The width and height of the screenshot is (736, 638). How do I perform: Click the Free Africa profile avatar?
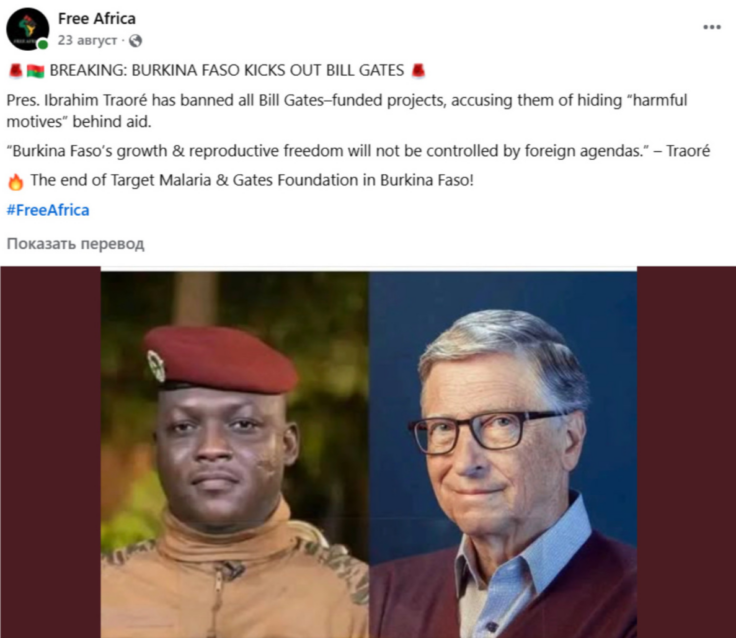click(28, 29)
